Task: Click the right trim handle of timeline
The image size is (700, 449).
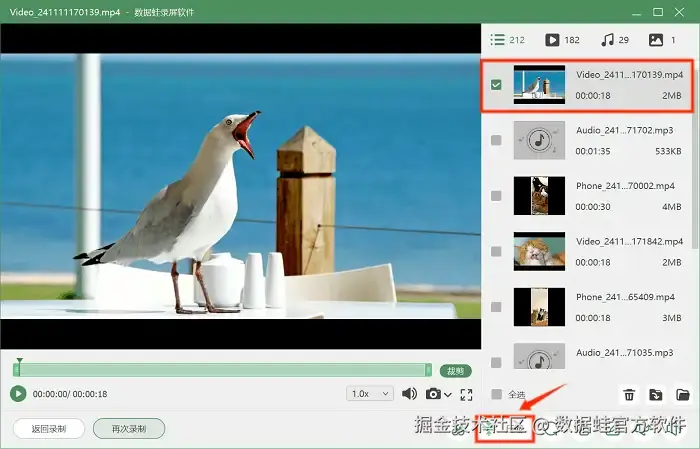Action: [x=429, y=370]
